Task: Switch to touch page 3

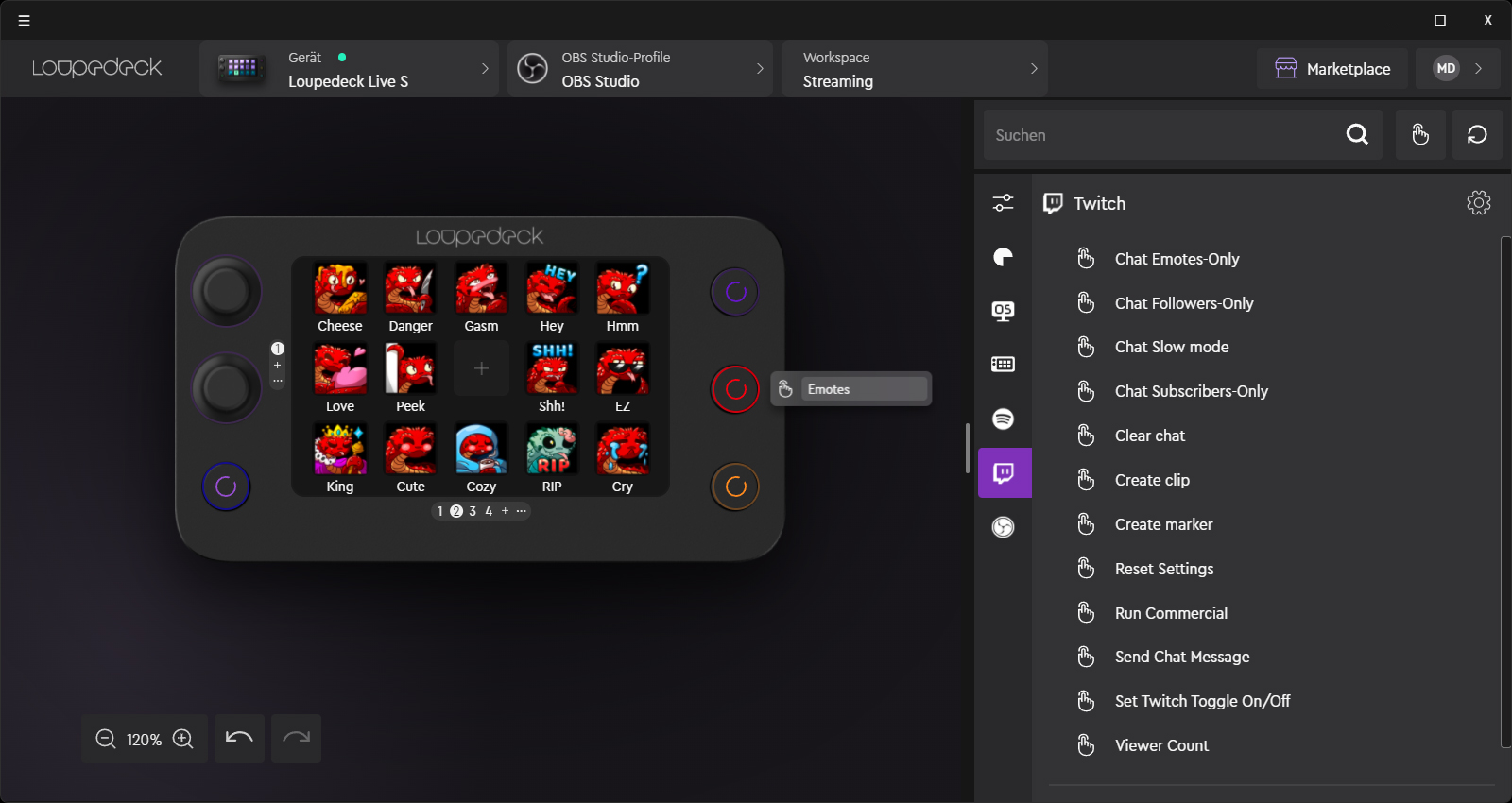Action: pyautogui.click(x=472, y=511)
